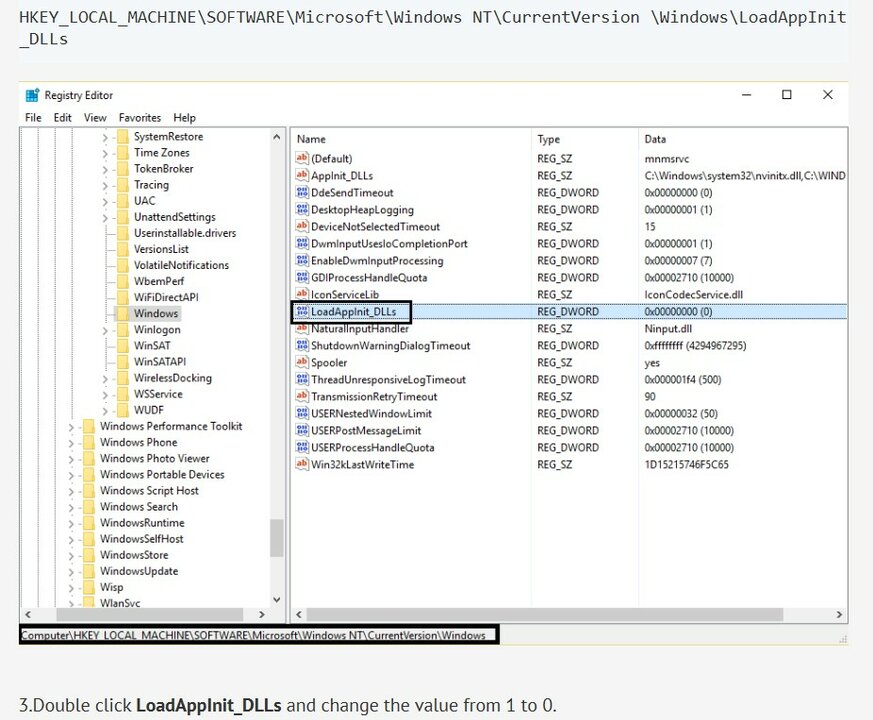Expand the TokenBroker key

point(105,169)
